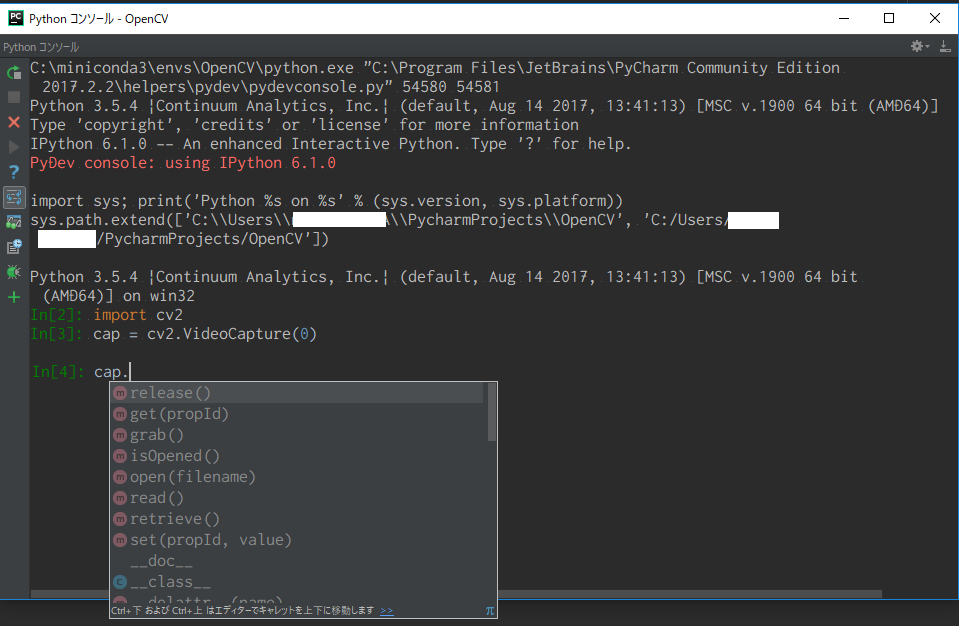
Task: Browse console history via clipboard icon
Action: tap(13, 246)
